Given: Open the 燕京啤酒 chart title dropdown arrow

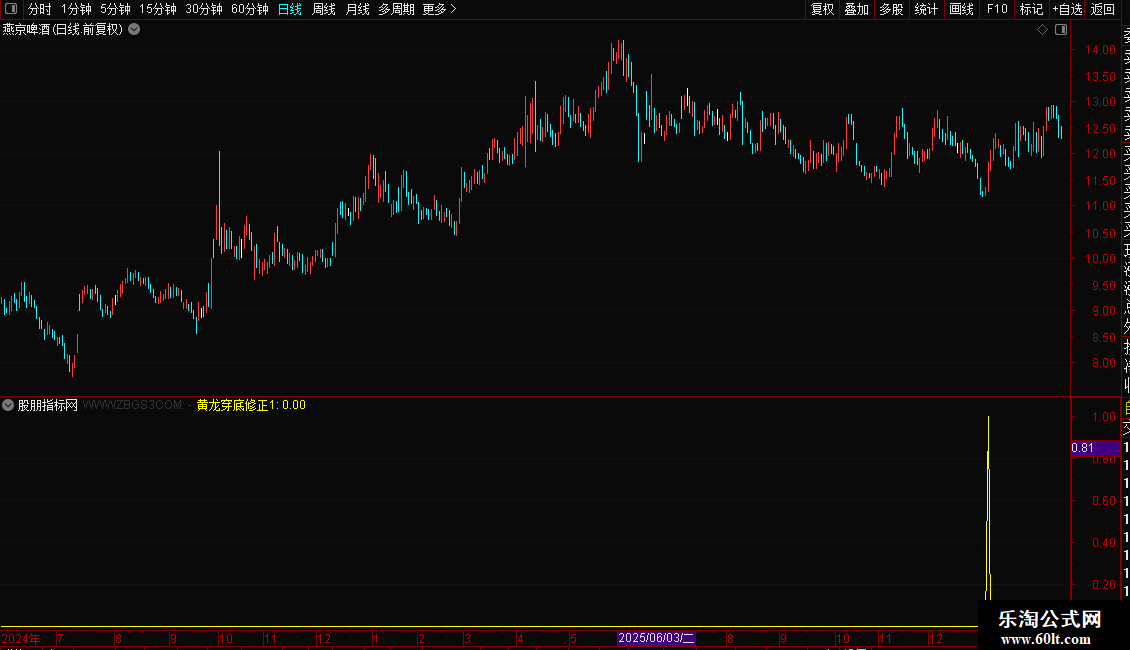Looking at the screenshot, I should (x=134, y=30).
